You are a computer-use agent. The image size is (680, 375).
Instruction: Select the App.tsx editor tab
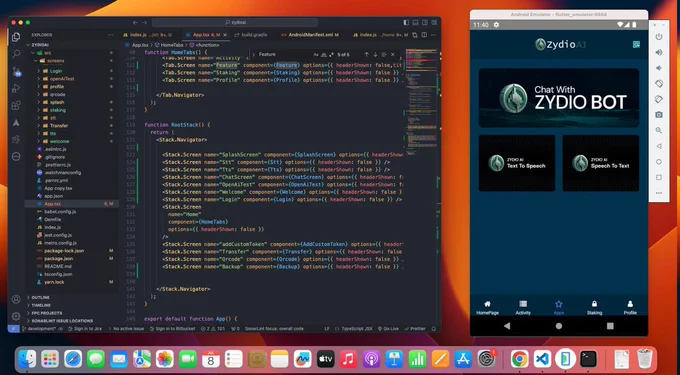pos(206,35)
